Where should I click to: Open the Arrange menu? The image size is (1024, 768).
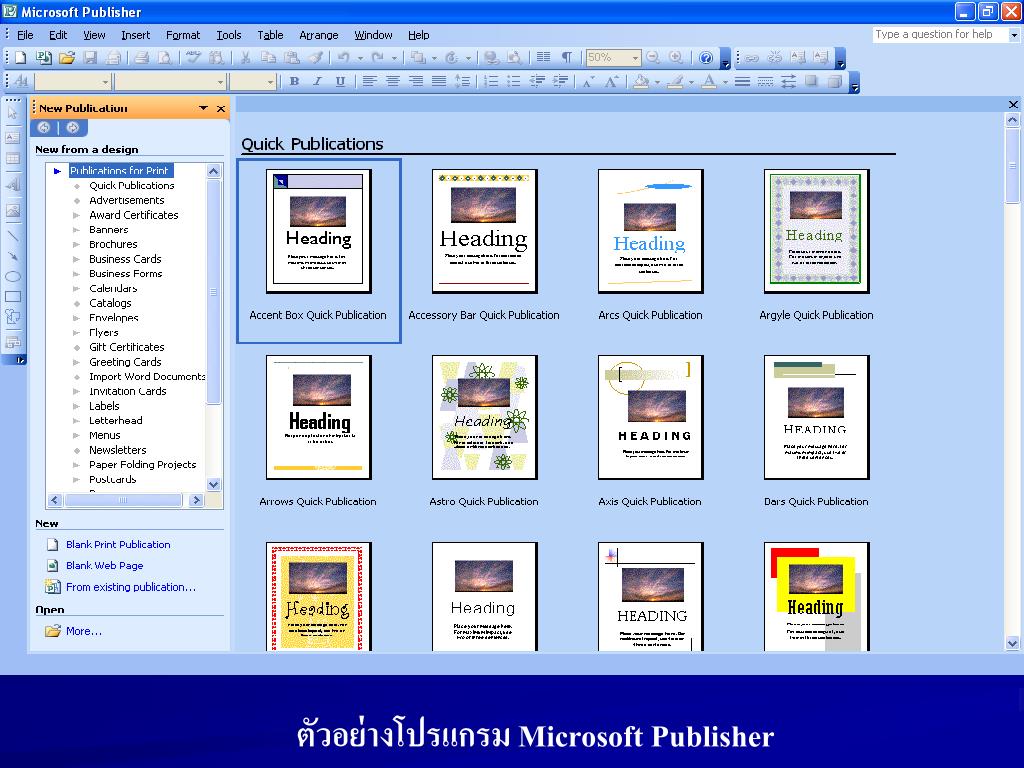point(319,35)
